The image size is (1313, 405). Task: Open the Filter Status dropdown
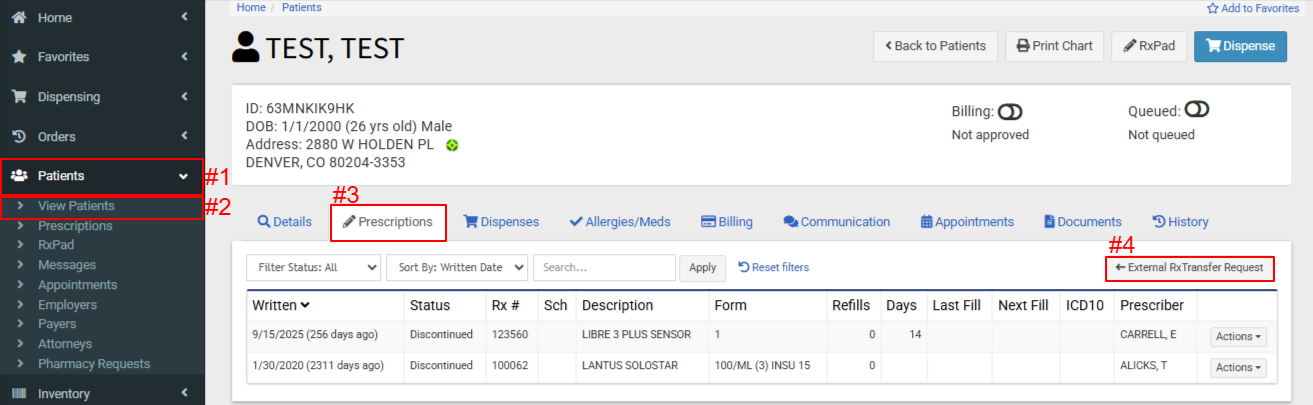pyautogui.click(x=314, y=268)
